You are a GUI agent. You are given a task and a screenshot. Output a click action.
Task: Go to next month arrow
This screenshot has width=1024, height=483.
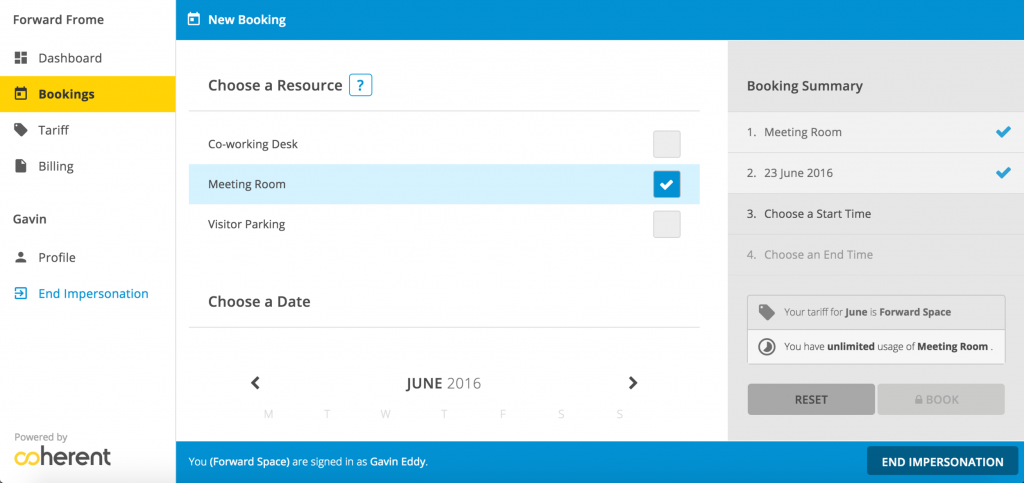pyautogui.click(x=632, y=382)
